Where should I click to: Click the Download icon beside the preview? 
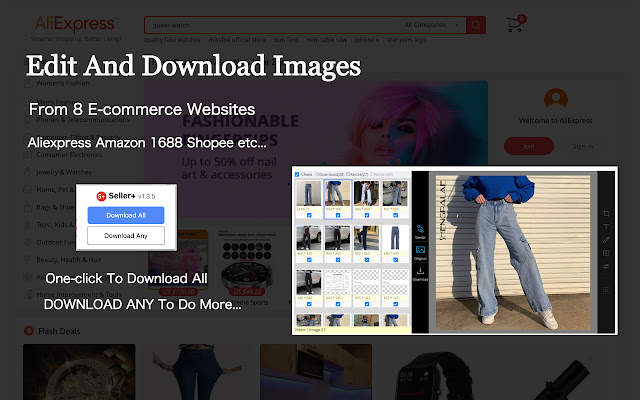click(421, 273)
